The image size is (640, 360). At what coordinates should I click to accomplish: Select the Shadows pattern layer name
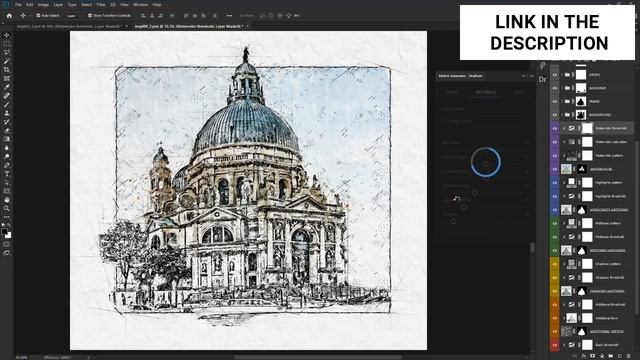pyautogui.click(x=608, y=264)
